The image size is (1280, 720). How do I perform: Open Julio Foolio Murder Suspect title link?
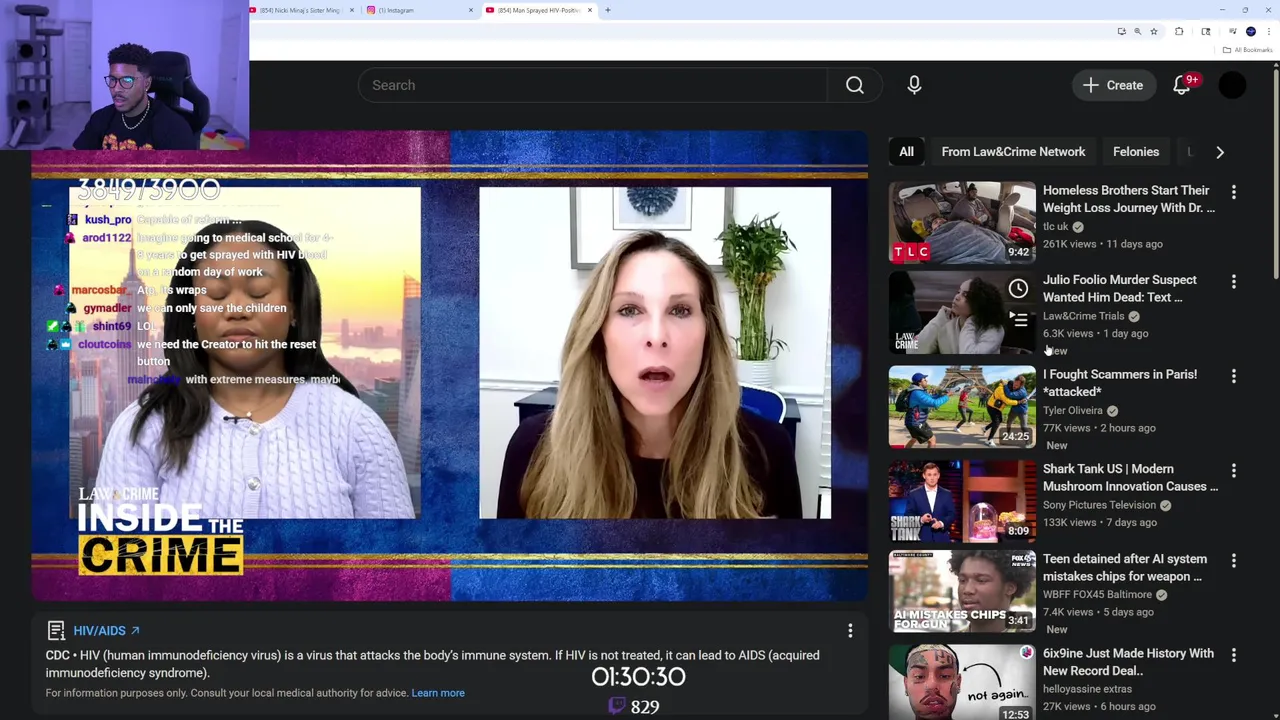tap(1120, 288)
